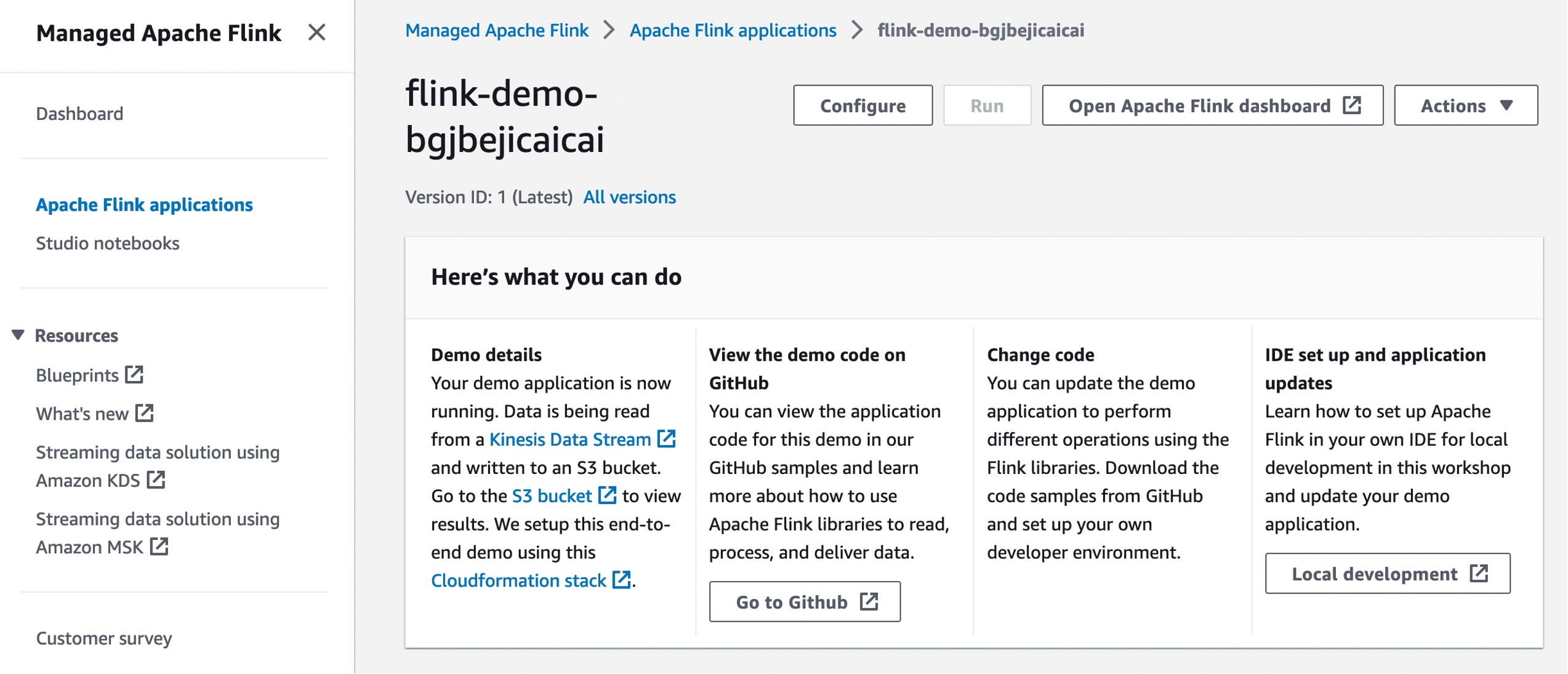Image resolution: width=1568 pixels, height=674 pixels.
Task: Click the external icon next to What's new
Action: point(145,413)
